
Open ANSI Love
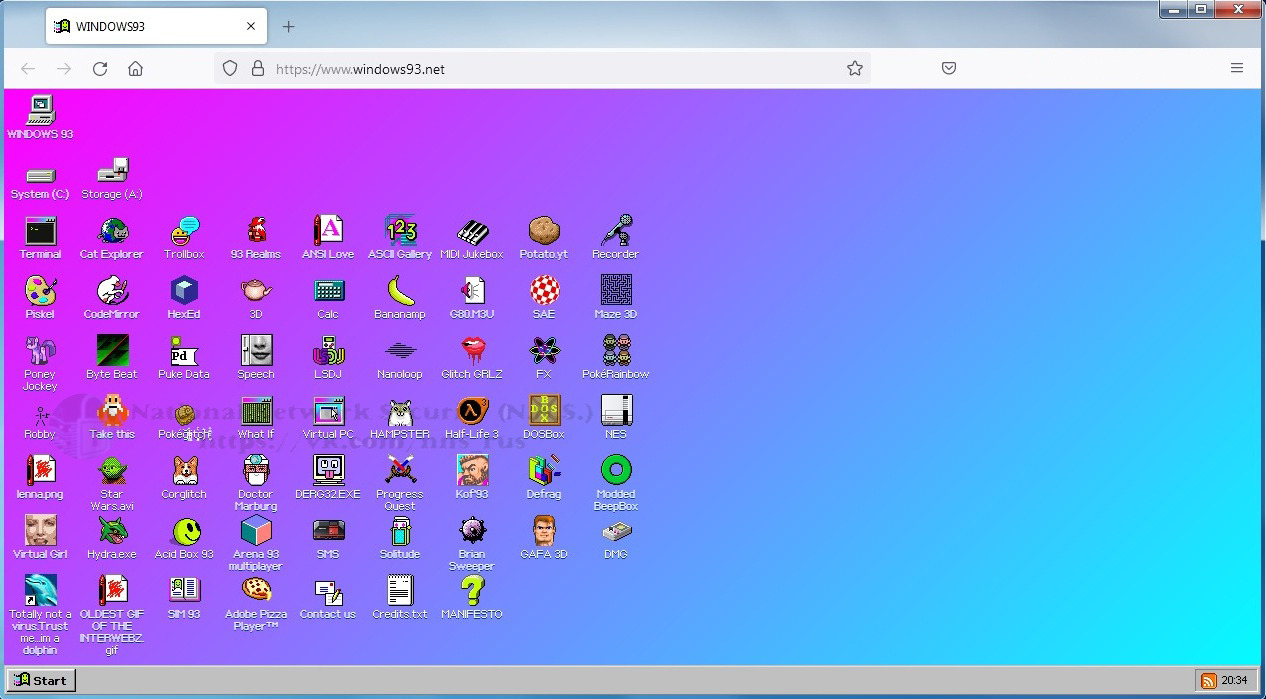click(x=328, y=231)
